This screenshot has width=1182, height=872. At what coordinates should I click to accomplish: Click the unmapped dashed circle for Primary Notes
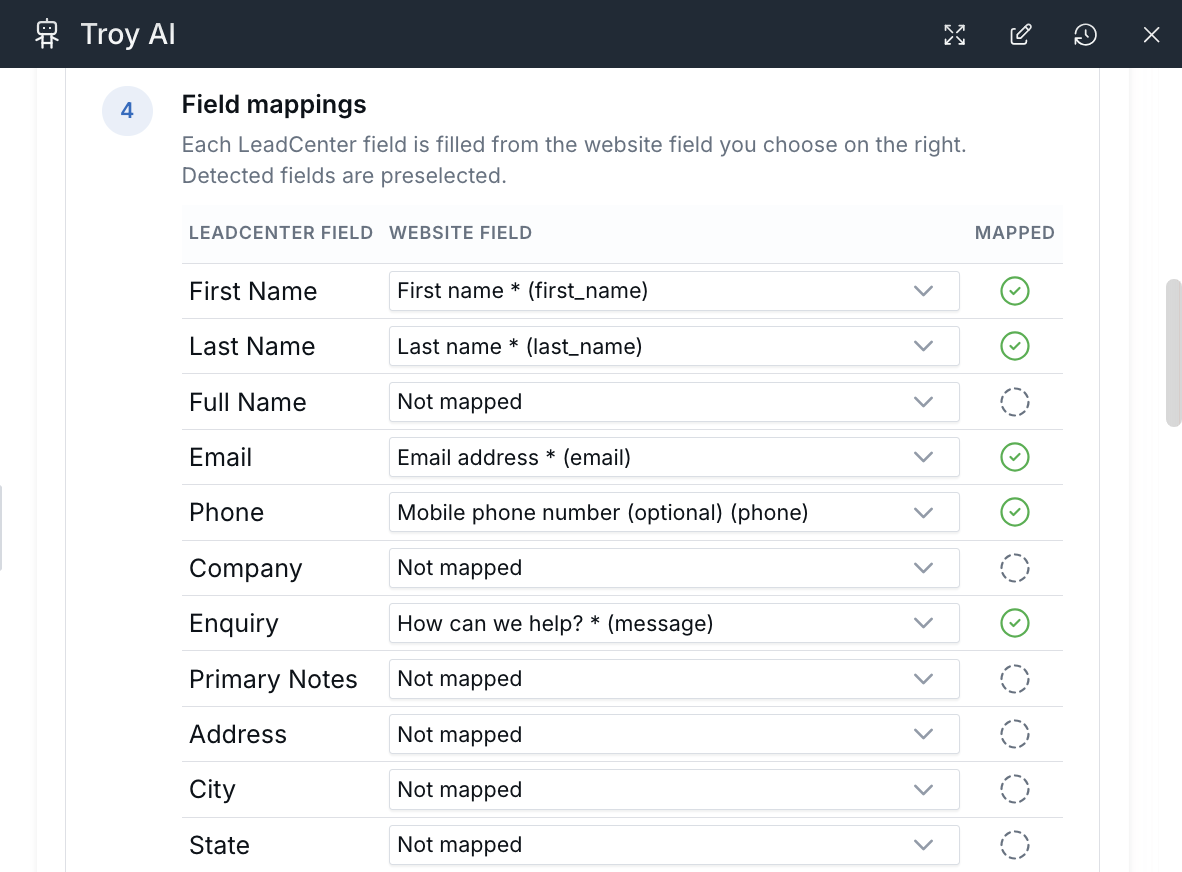[1015, 679]
